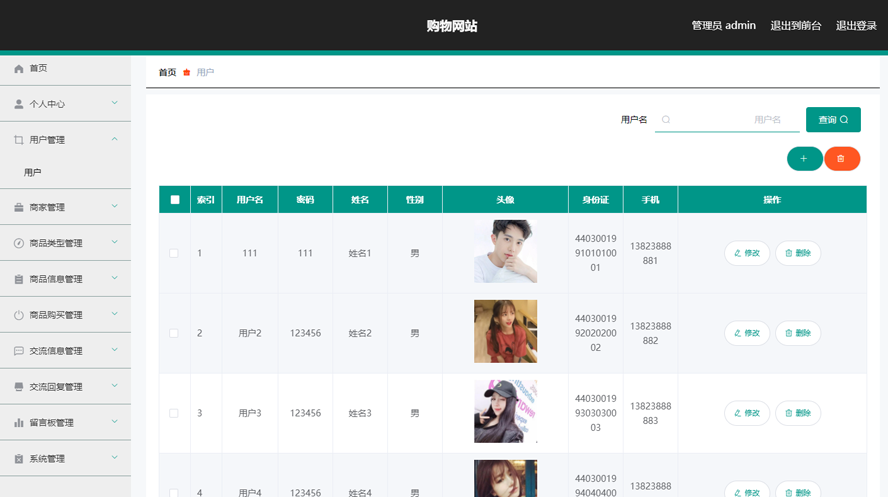The image size is (888, 497).
Task: Click the 首页 breadcrumb link
Action: 167,72
